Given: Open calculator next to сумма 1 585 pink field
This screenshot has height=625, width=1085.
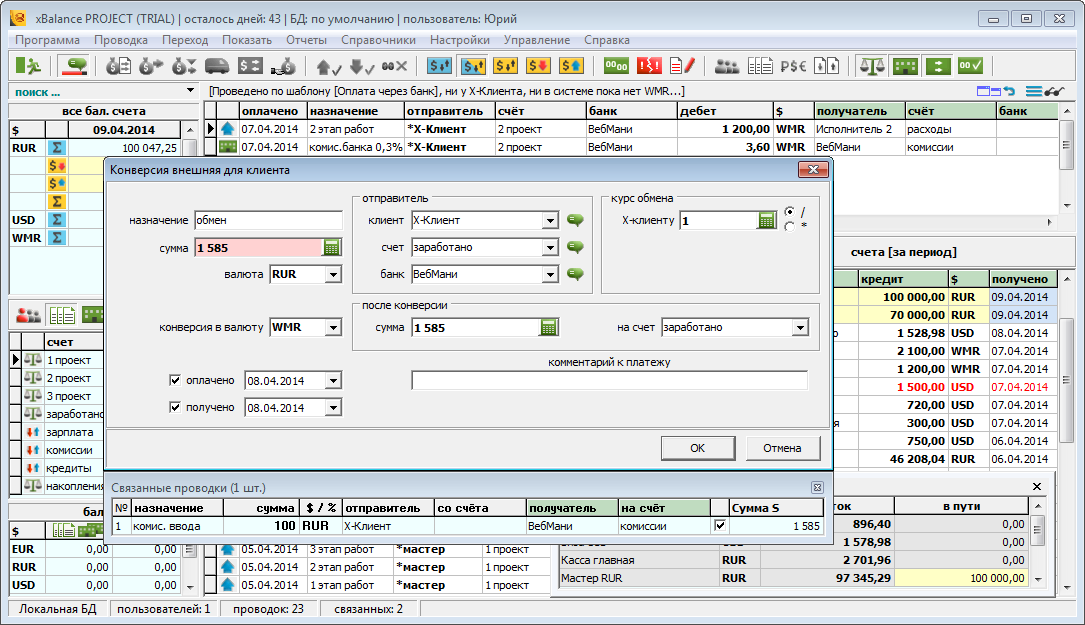Looking at the screenshot, I should pos(332,247).
